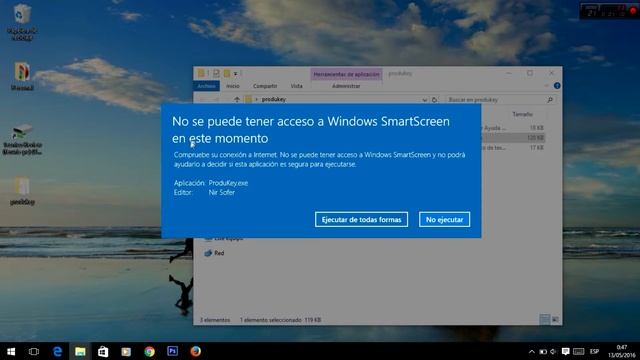The width and height of the screenshot is (640, 360).
Task: Show hidden system tray icons
Action: coord(531,351)
